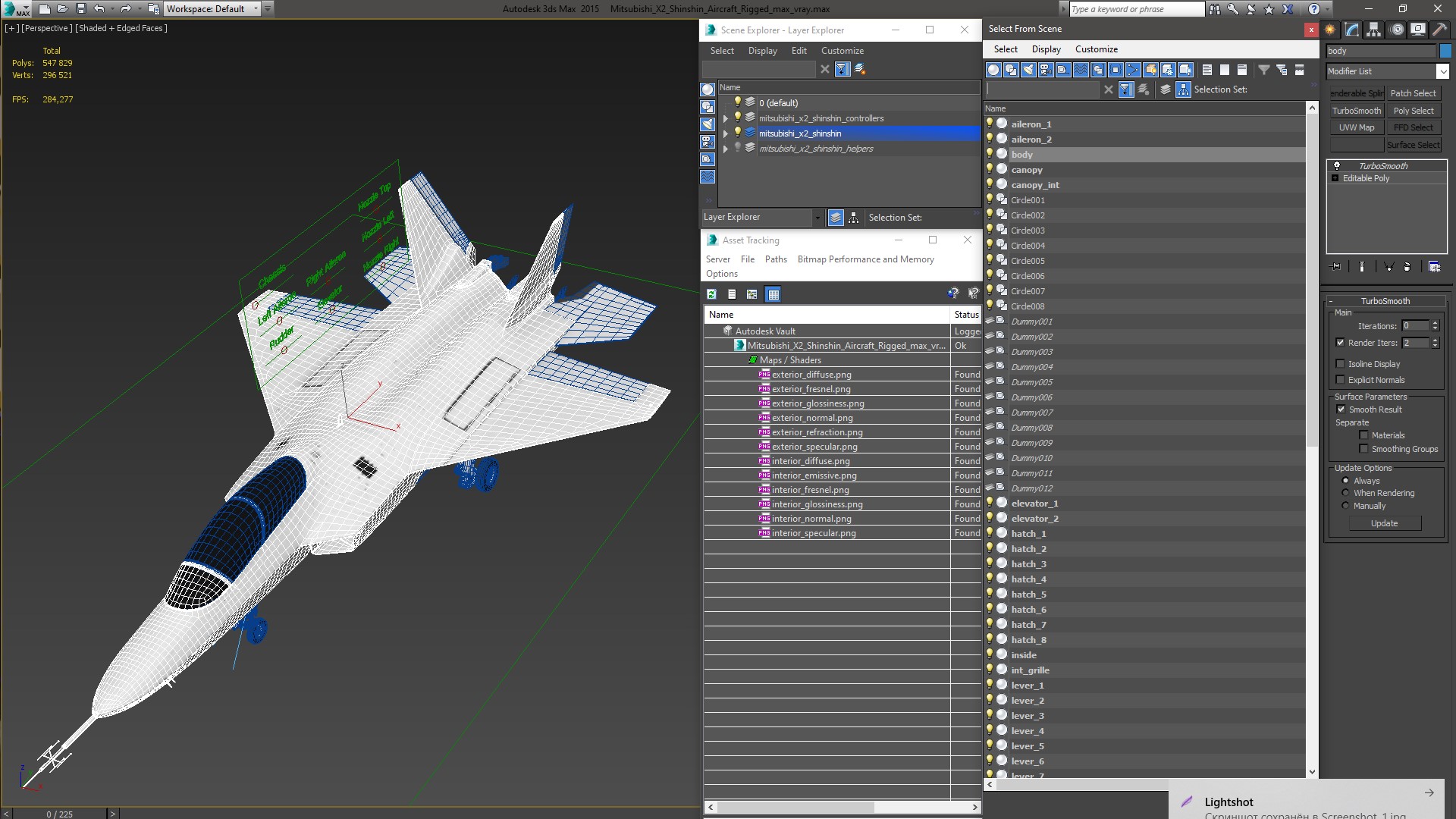Click Sort by Hierarchy icon in Layer Explorer
The width and height of the screenshot is (1456, 819).
point(854,218)
